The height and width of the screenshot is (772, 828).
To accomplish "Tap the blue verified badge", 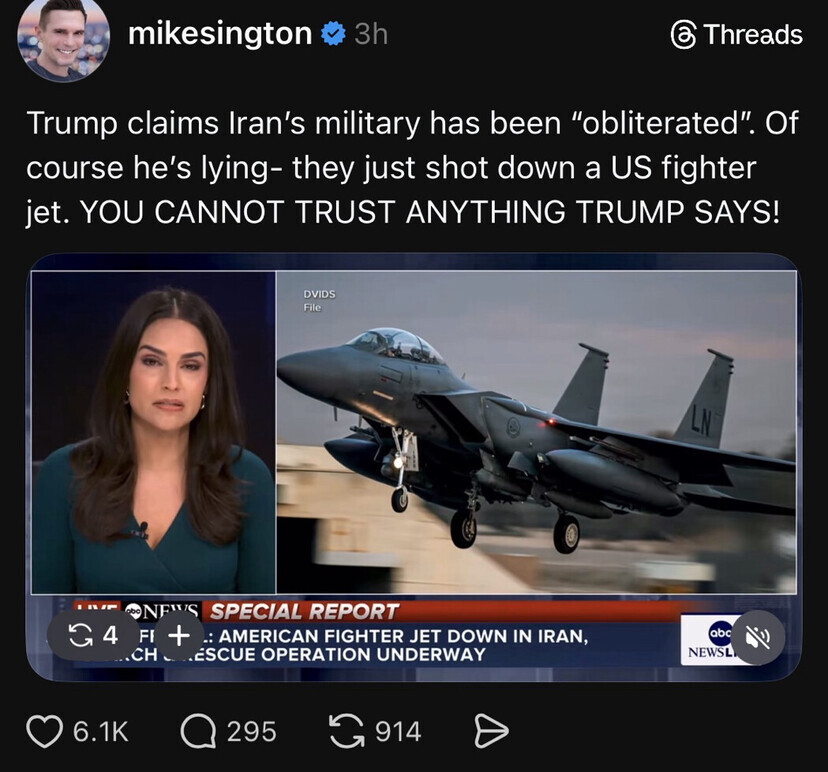I will 334,34.
